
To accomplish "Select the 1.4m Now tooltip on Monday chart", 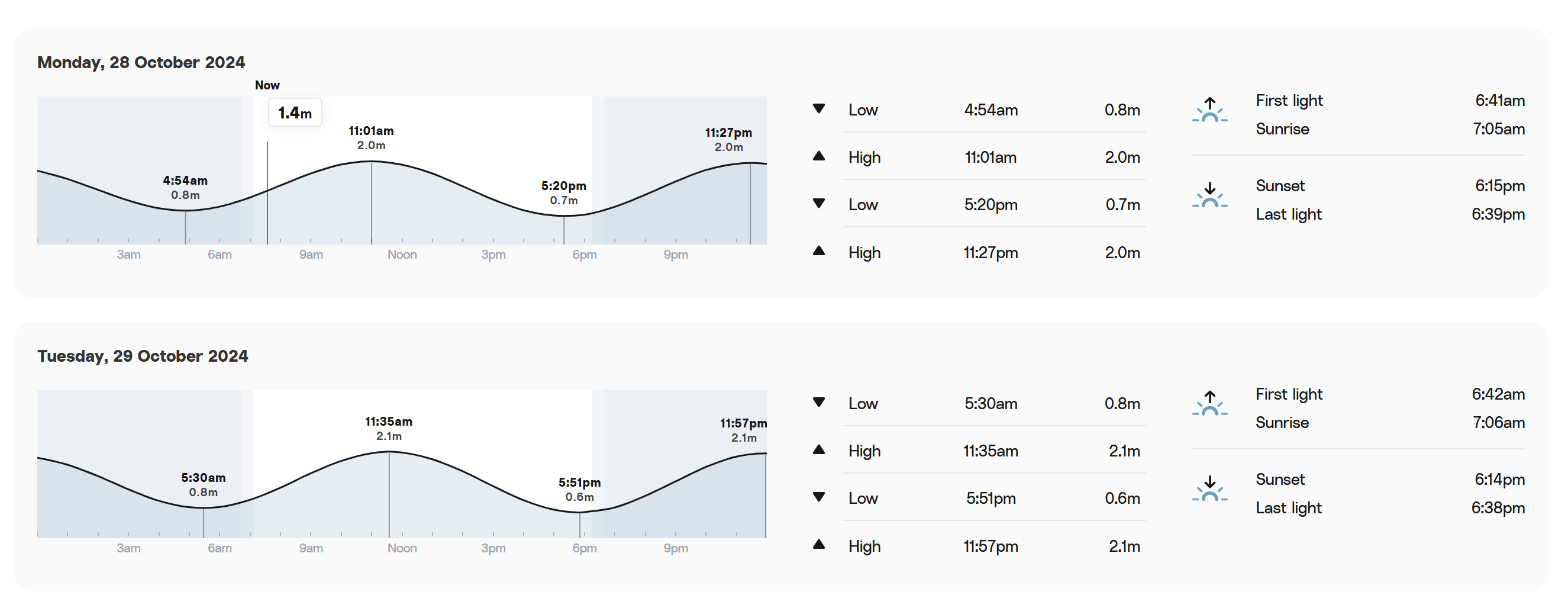I will point(295,112).
